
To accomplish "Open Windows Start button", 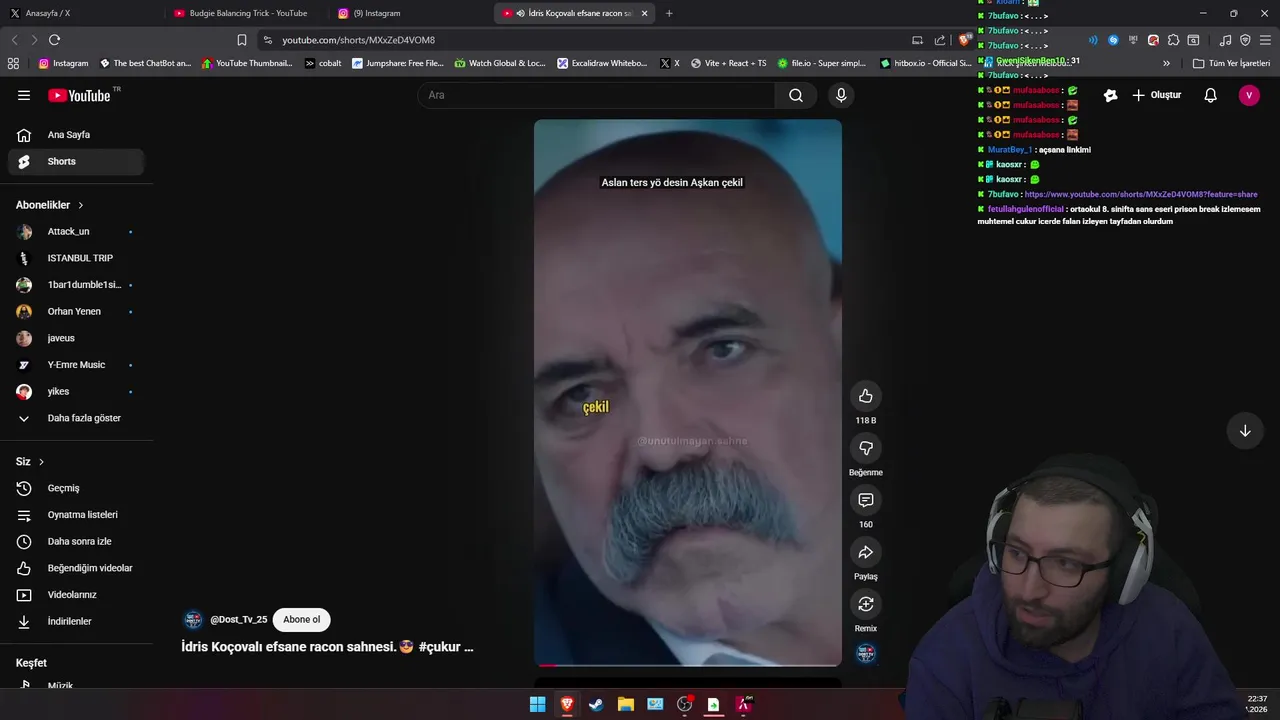I will pyautogui.click(x=537, y=704).
